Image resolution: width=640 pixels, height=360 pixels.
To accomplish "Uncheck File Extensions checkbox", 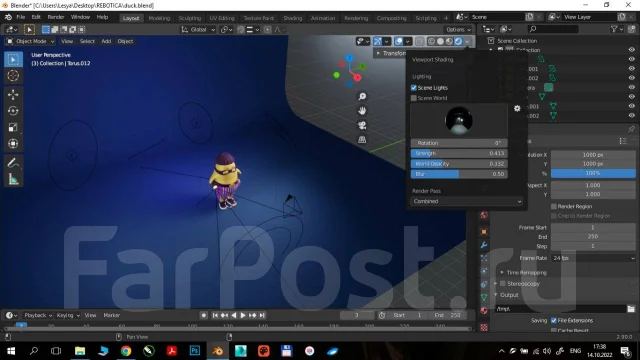I will pos(554,320).
